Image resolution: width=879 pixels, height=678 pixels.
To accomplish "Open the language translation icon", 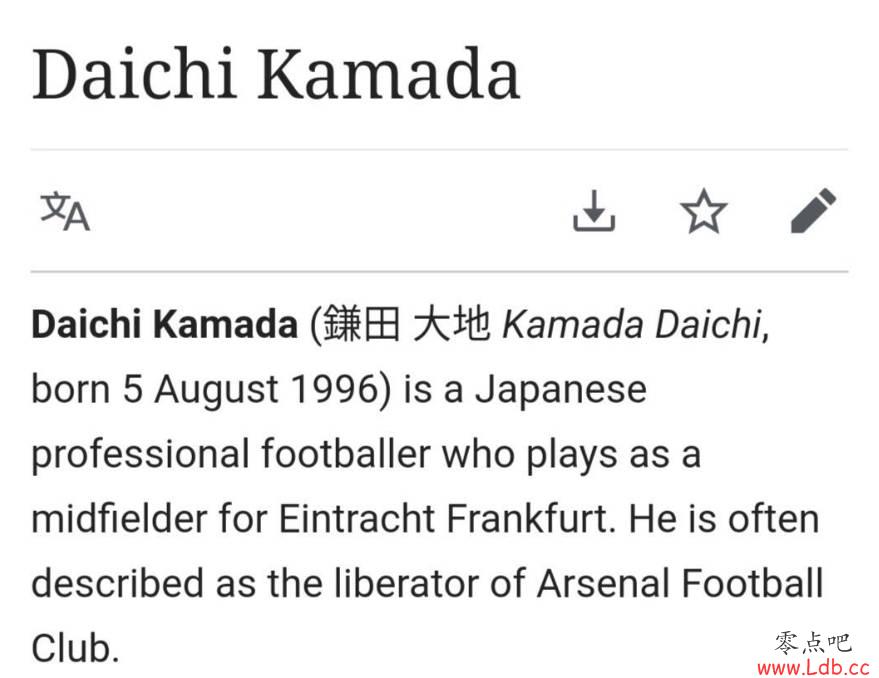I will 64,211.
